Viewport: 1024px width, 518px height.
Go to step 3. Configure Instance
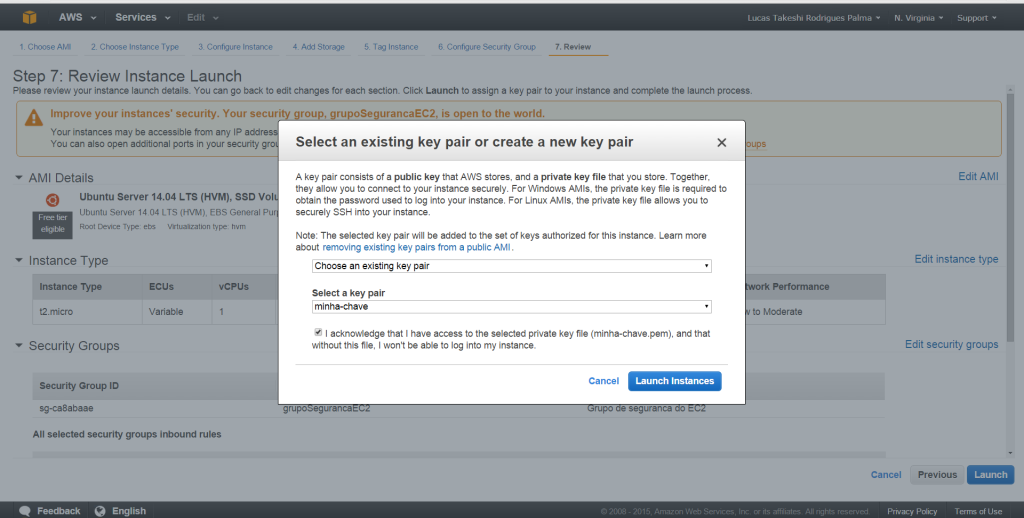click(235, 47)
